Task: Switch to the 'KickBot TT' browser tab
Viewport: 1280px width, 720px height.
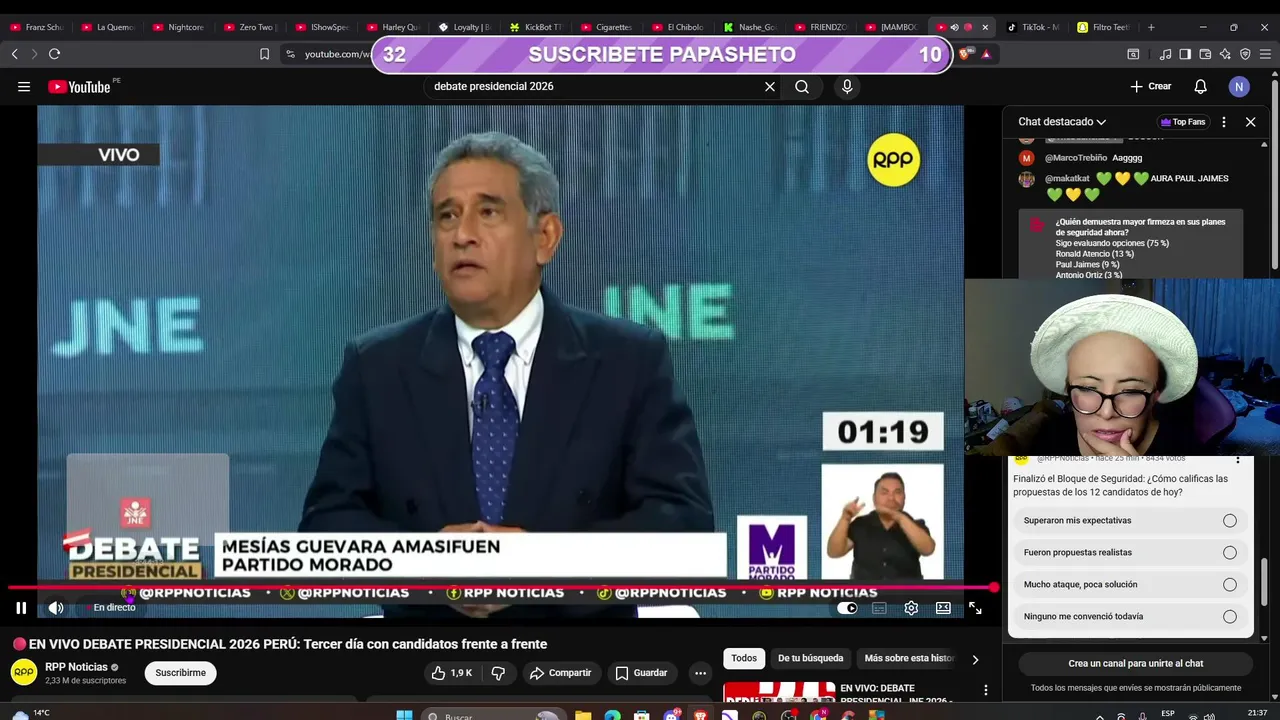Action: (x=536, y=27)
